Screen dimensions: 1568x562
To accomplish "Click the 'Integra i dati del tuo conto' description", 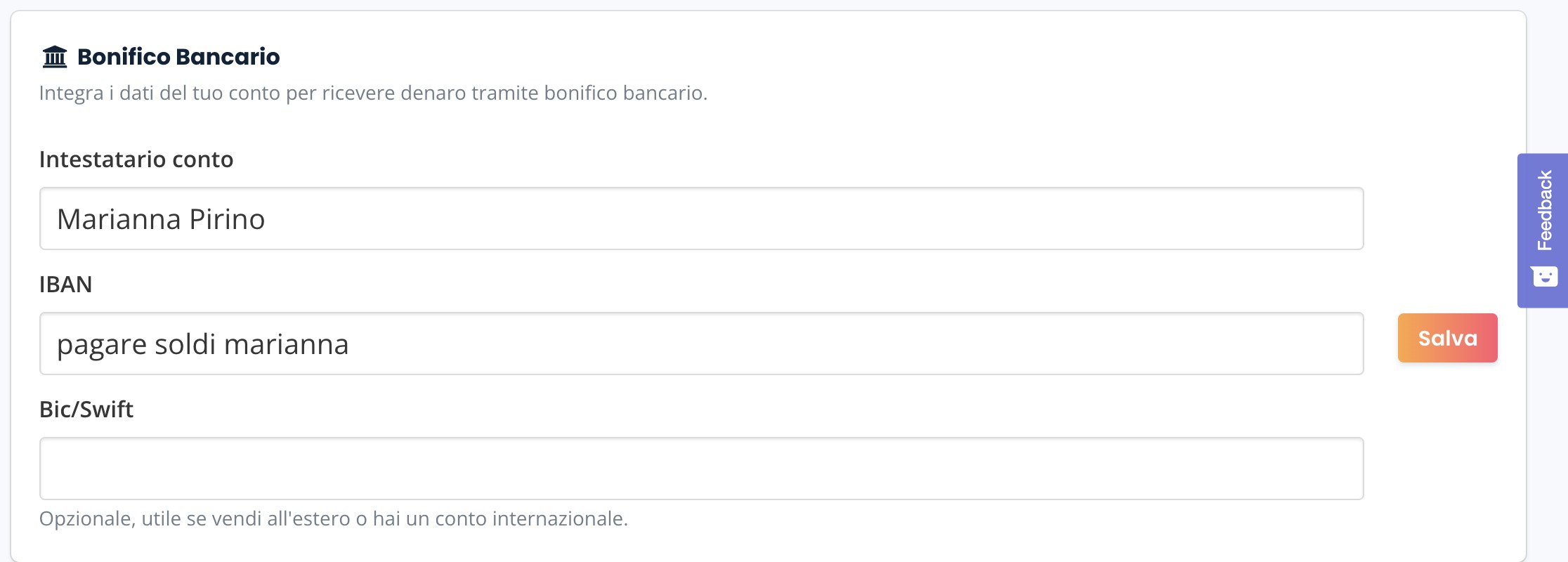I will click(x=372, y=93).
